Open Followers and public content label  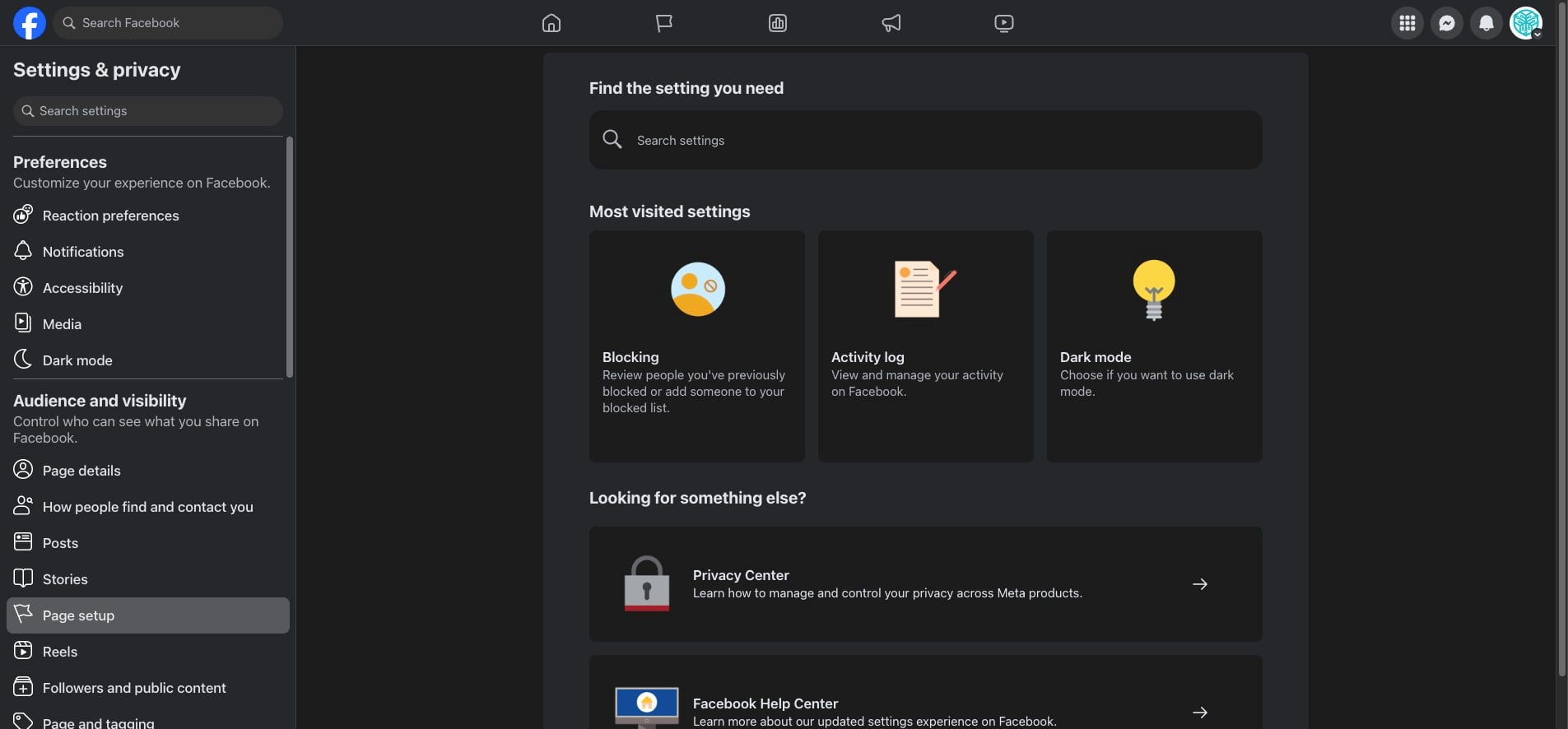(134, 688)
